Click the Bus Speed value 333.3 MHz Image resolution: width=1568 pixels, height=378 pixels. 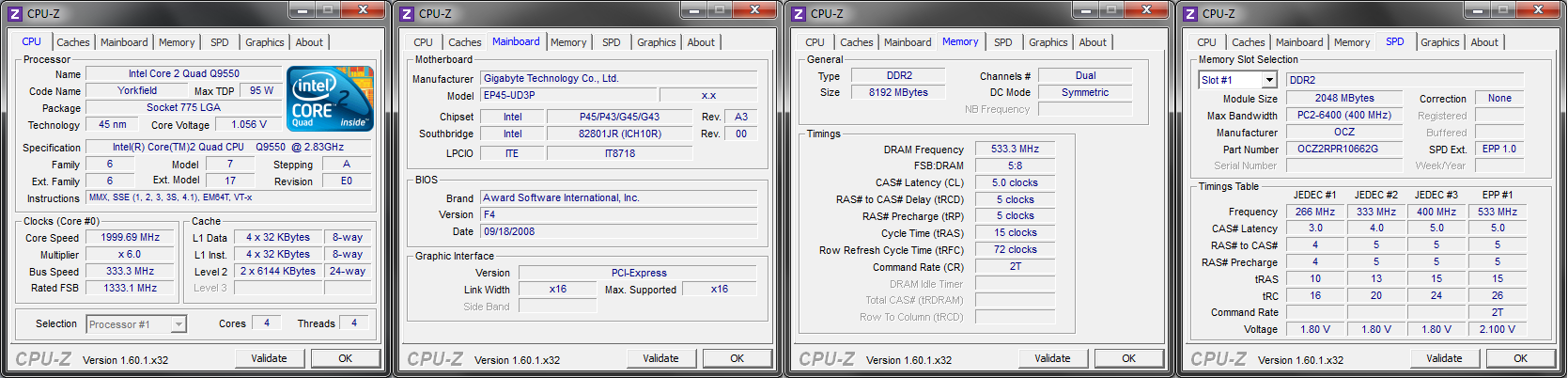131,271
